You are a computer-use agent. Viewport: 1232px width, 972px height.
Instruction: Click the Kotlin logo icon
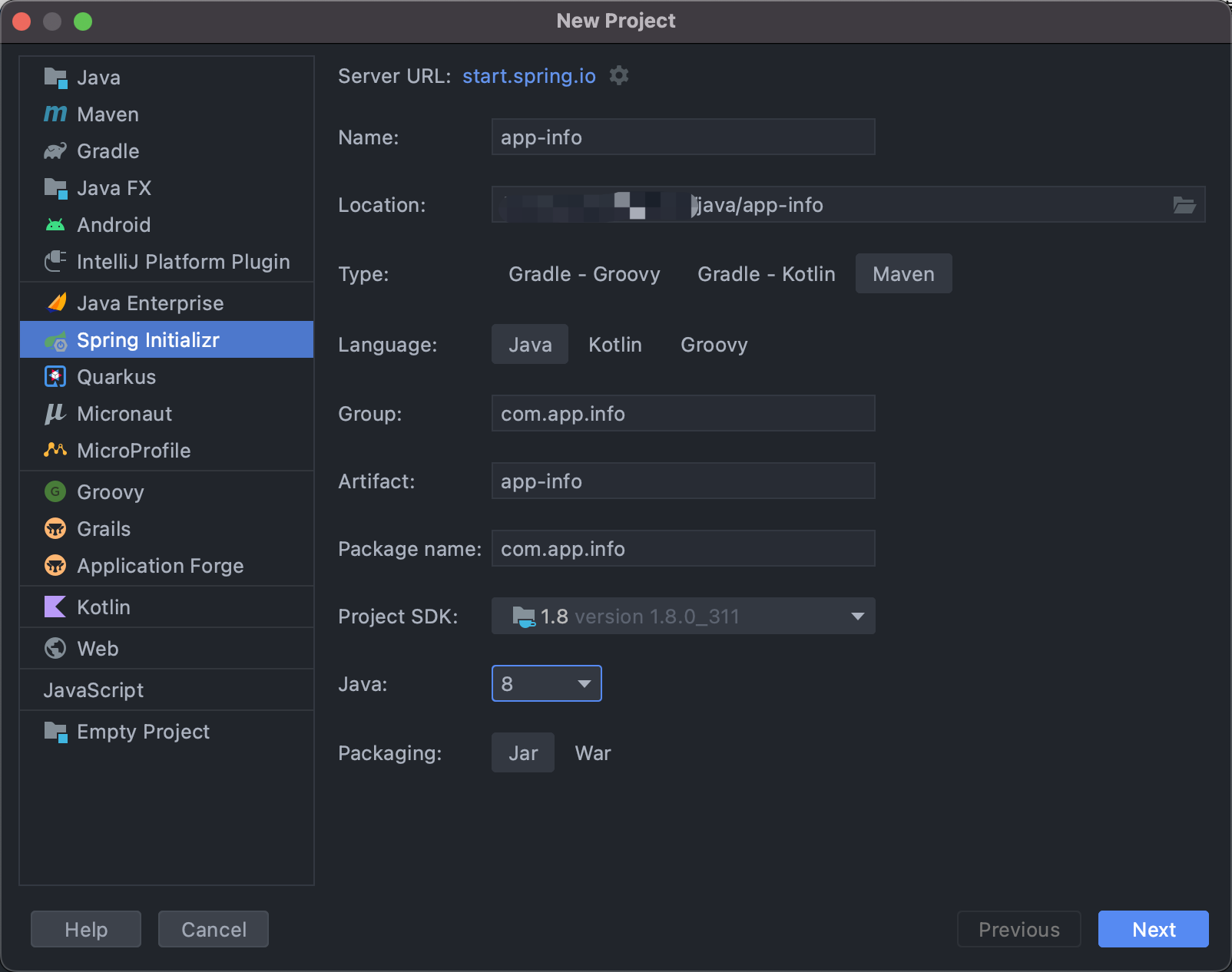click(55, 607)
